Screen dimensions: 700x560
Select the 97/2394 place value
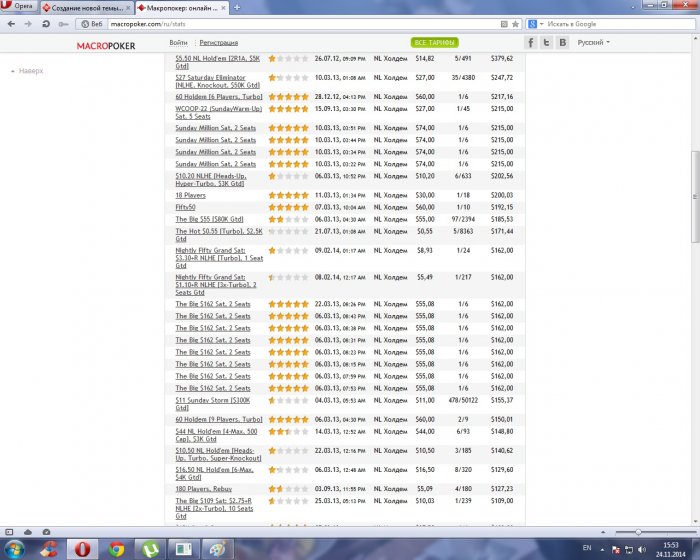click(463, 219)
